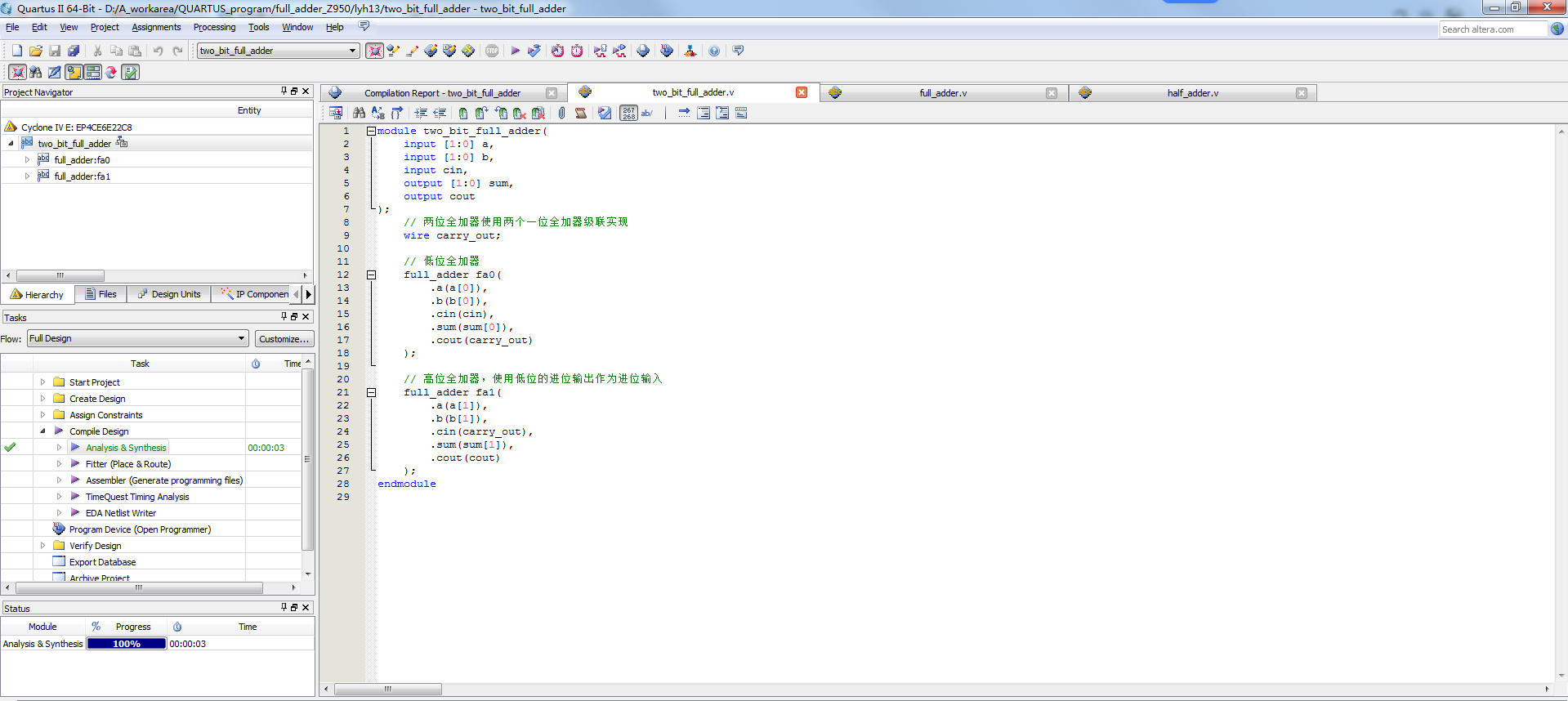This screenshot has width=1568, height=701.
Task: Expand the full_adder:fa1 hierarchy node
Action: tap(27, 176)
